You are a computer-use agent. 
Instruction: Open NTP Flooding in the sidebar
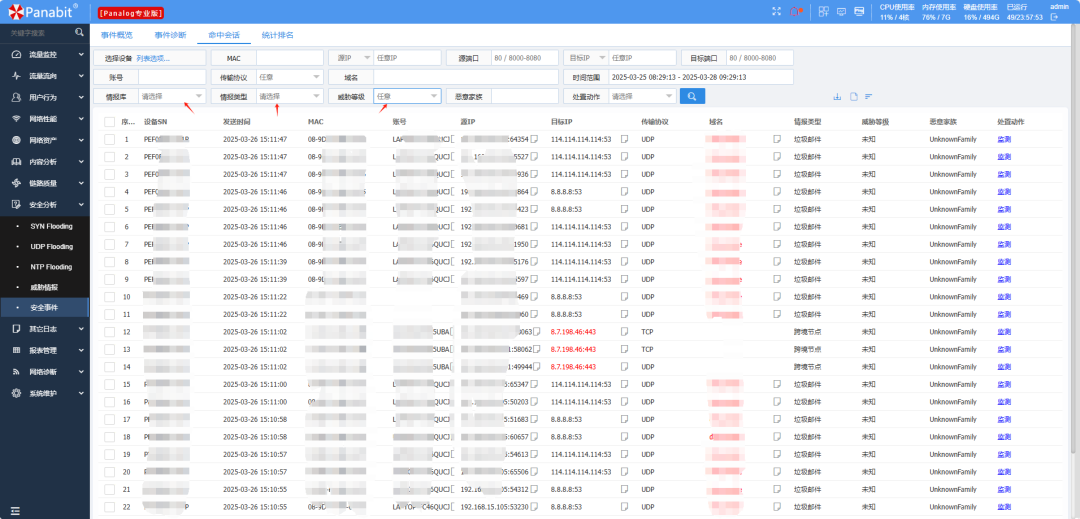coord(51,266)
